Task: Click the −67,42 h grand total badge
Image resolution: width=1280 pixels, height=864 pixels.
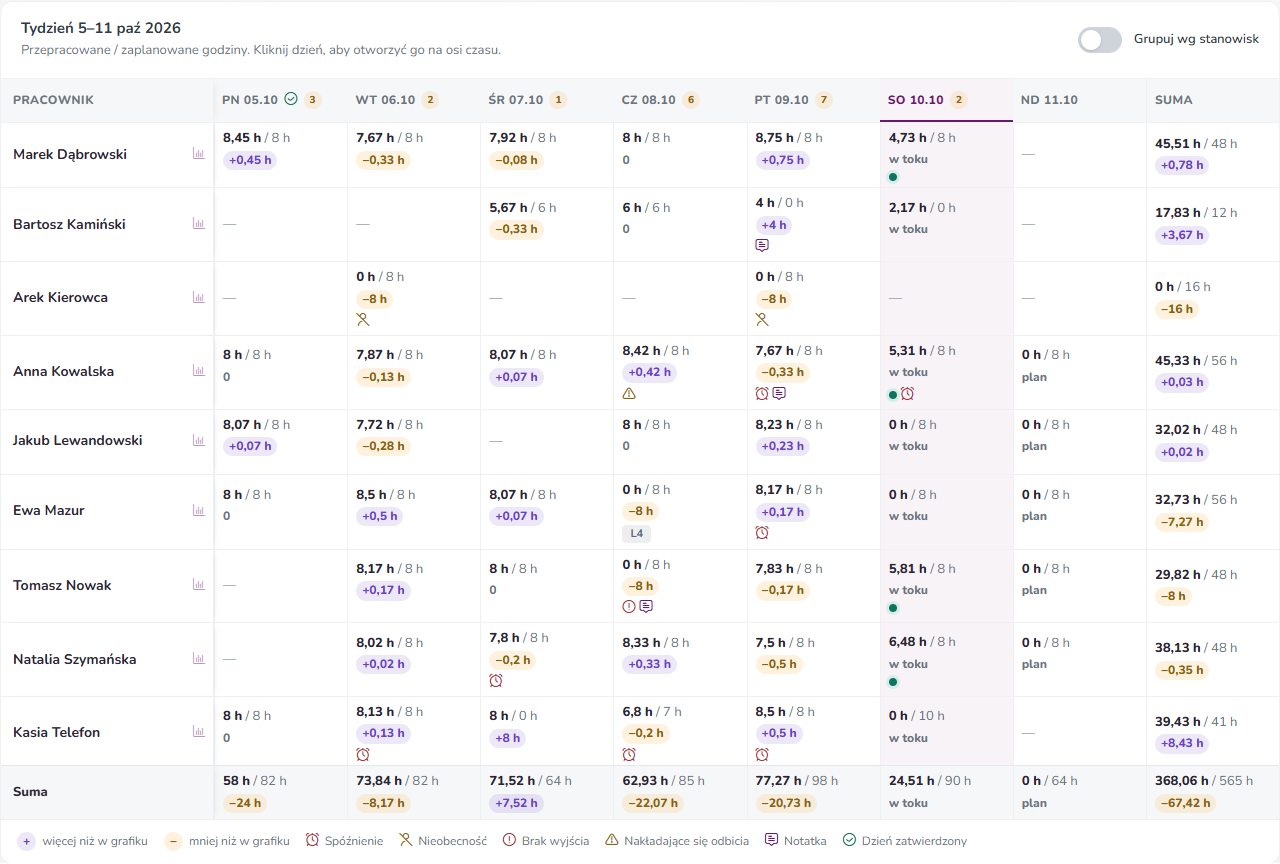Action: (1186, 803)
